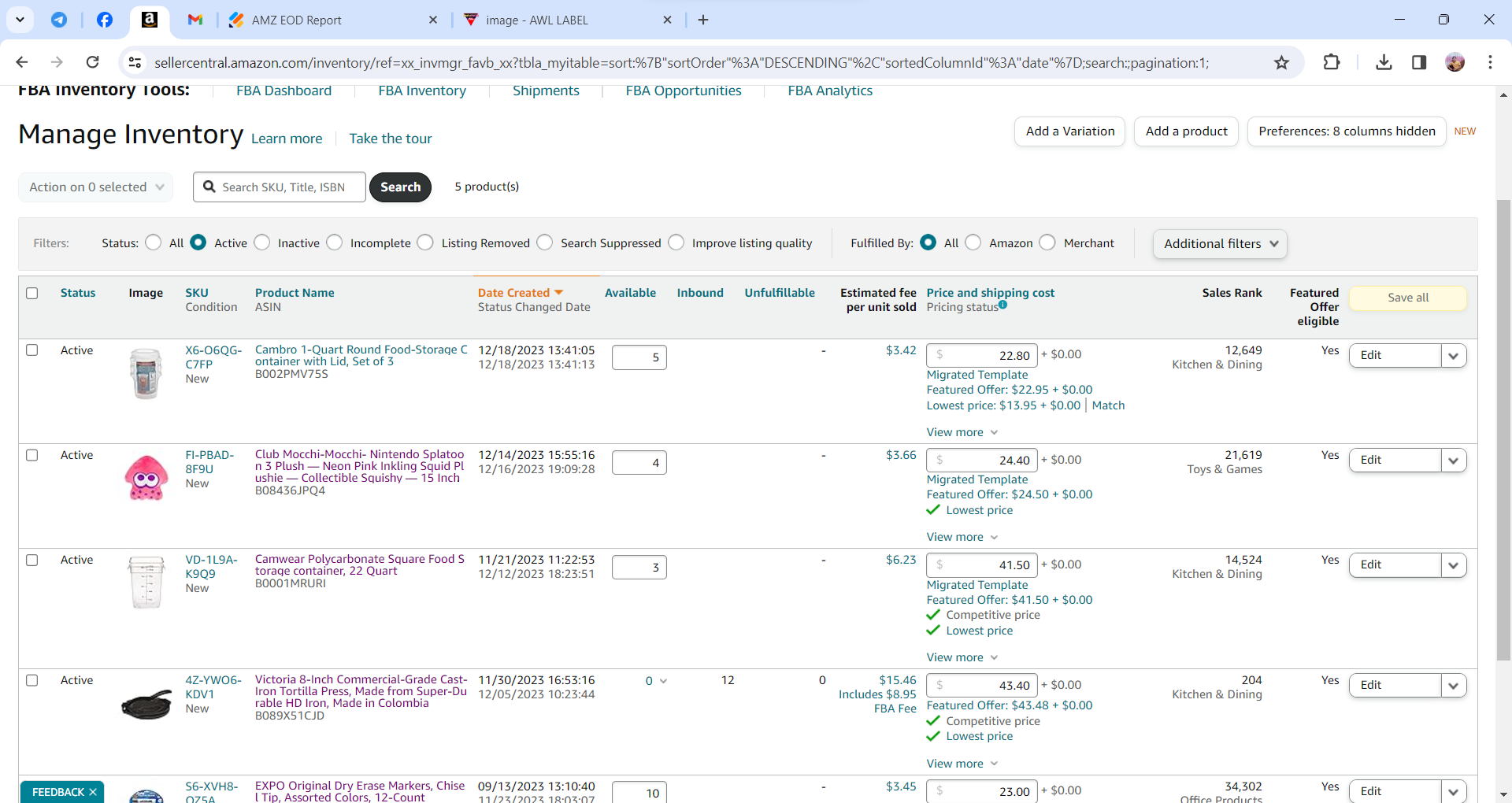
Task: Go forward to next page
Action: (57, 62)
